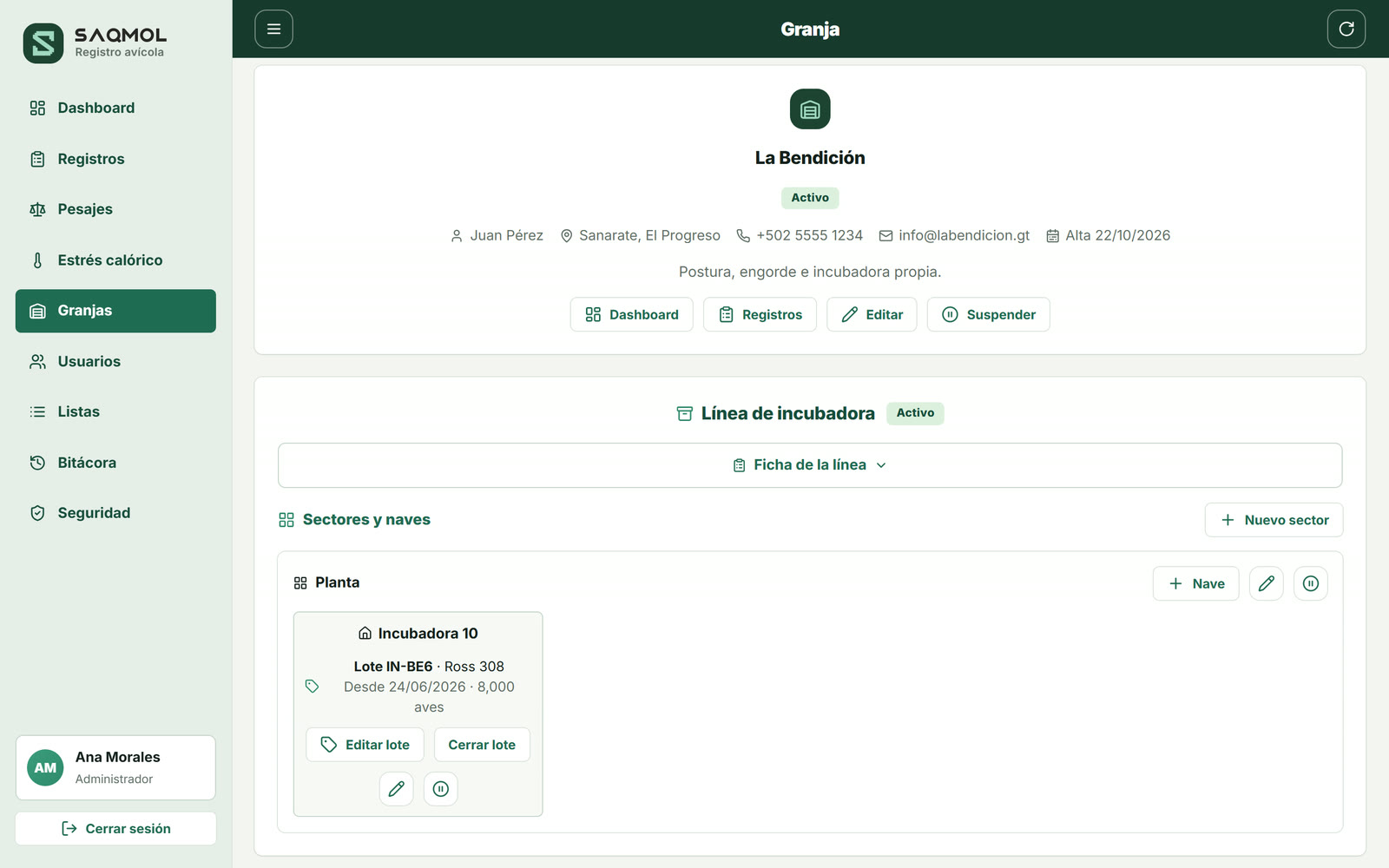The width and height of the screenshot is (1389, 868).
Task: Go to Bitácora in the sidebar
Action: click(x=115, y=463)
